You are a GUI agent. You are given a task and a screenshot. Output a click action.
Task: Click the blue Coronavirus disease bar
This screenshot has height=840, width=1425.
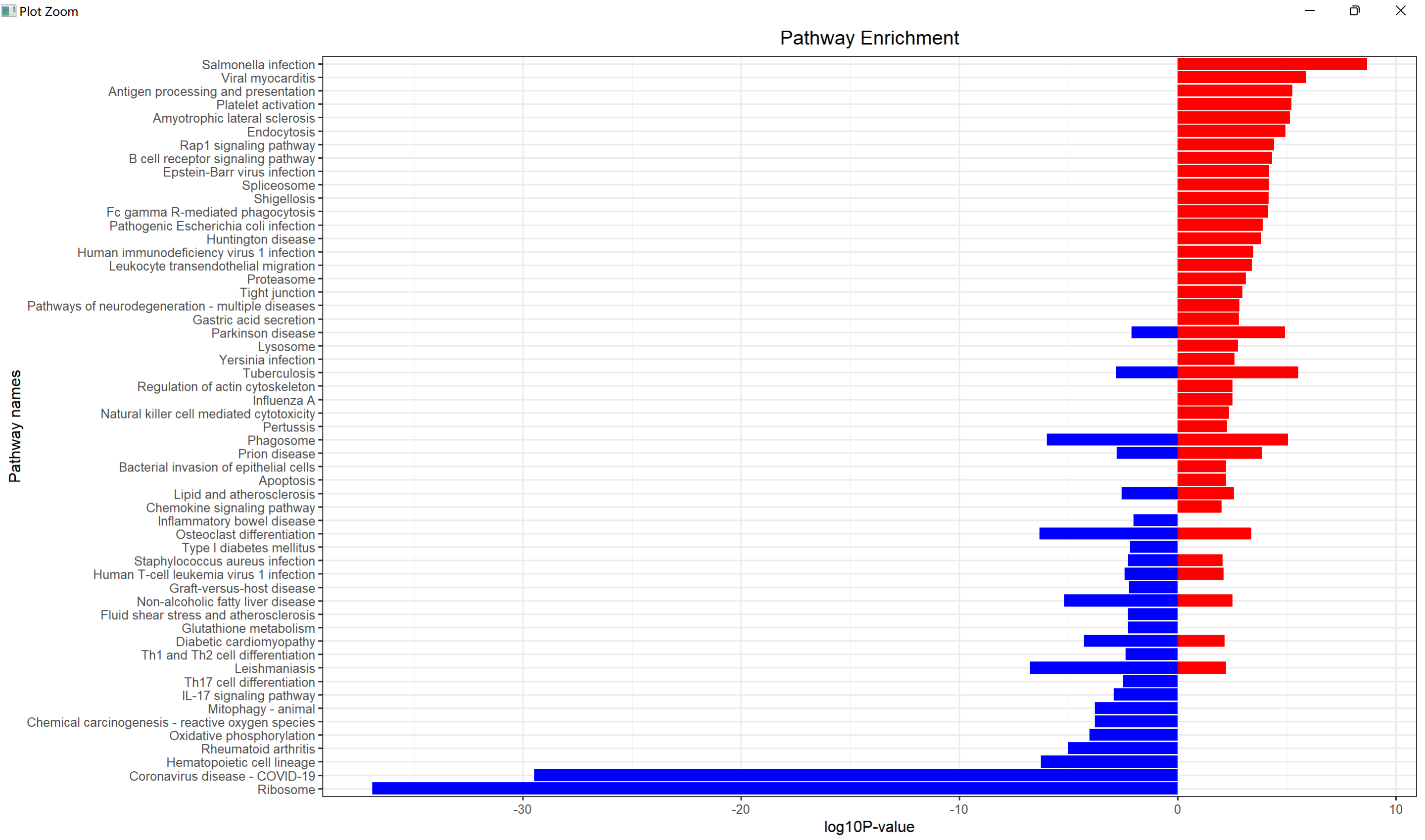click(x=855, y=775)
